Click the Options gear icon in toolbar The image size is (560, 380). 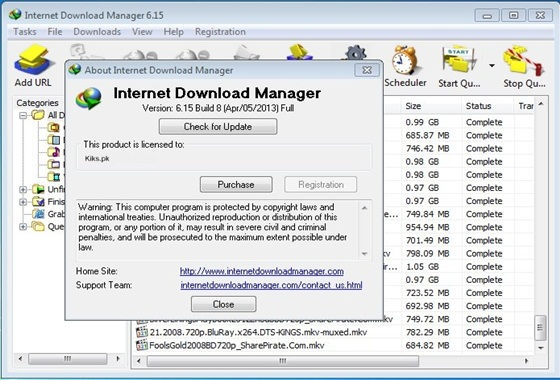355,53
